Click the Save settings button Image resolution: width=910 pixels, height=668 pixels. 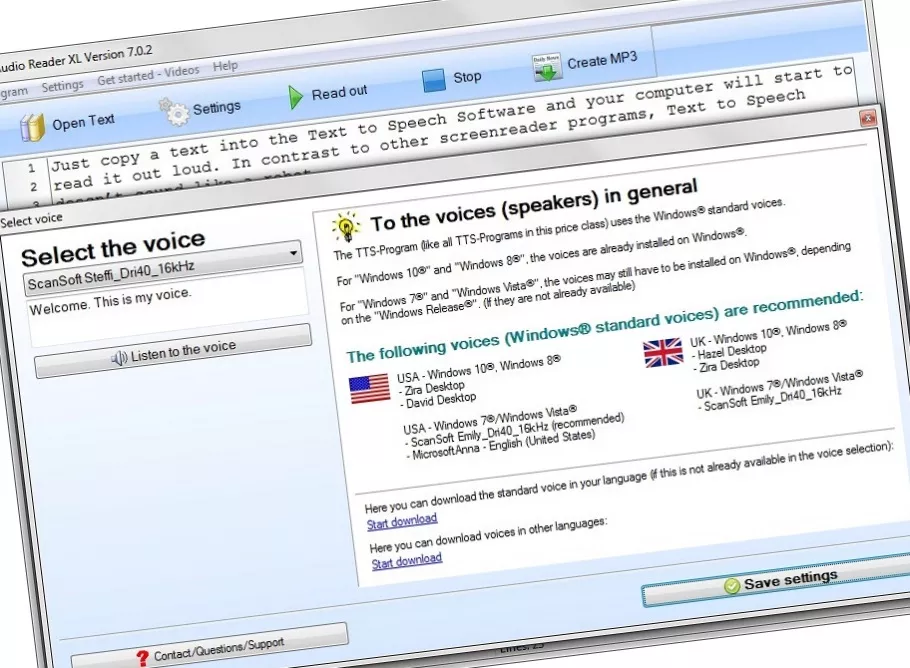pos(780,580)
